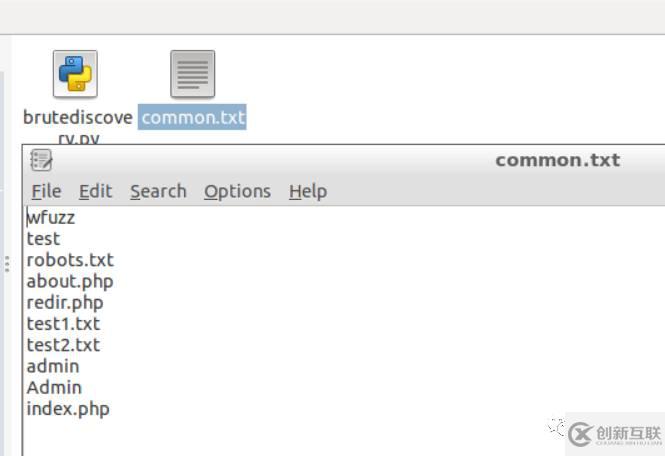Select the brutediscovery.py Python file icon

[75, 74]
